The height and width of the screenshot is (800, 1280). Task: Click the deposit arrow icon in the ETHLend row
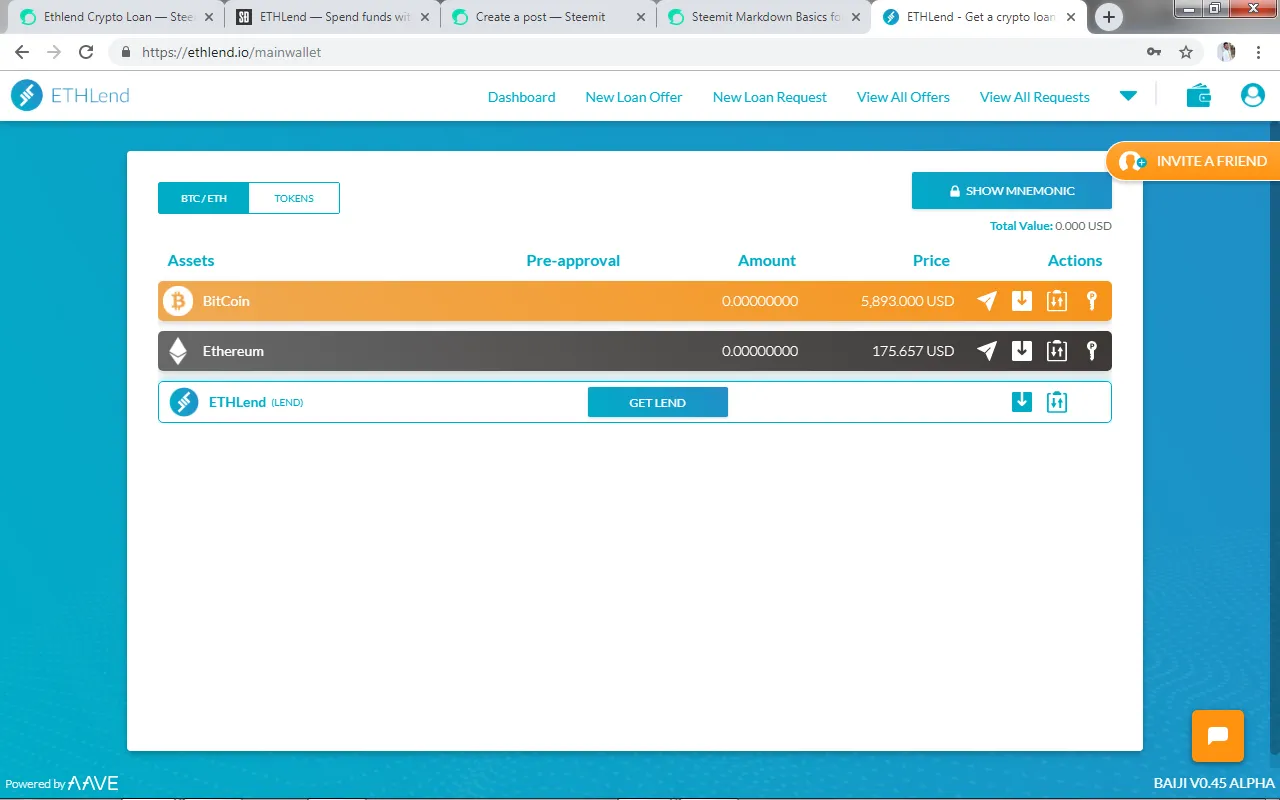click(1022, 402)
